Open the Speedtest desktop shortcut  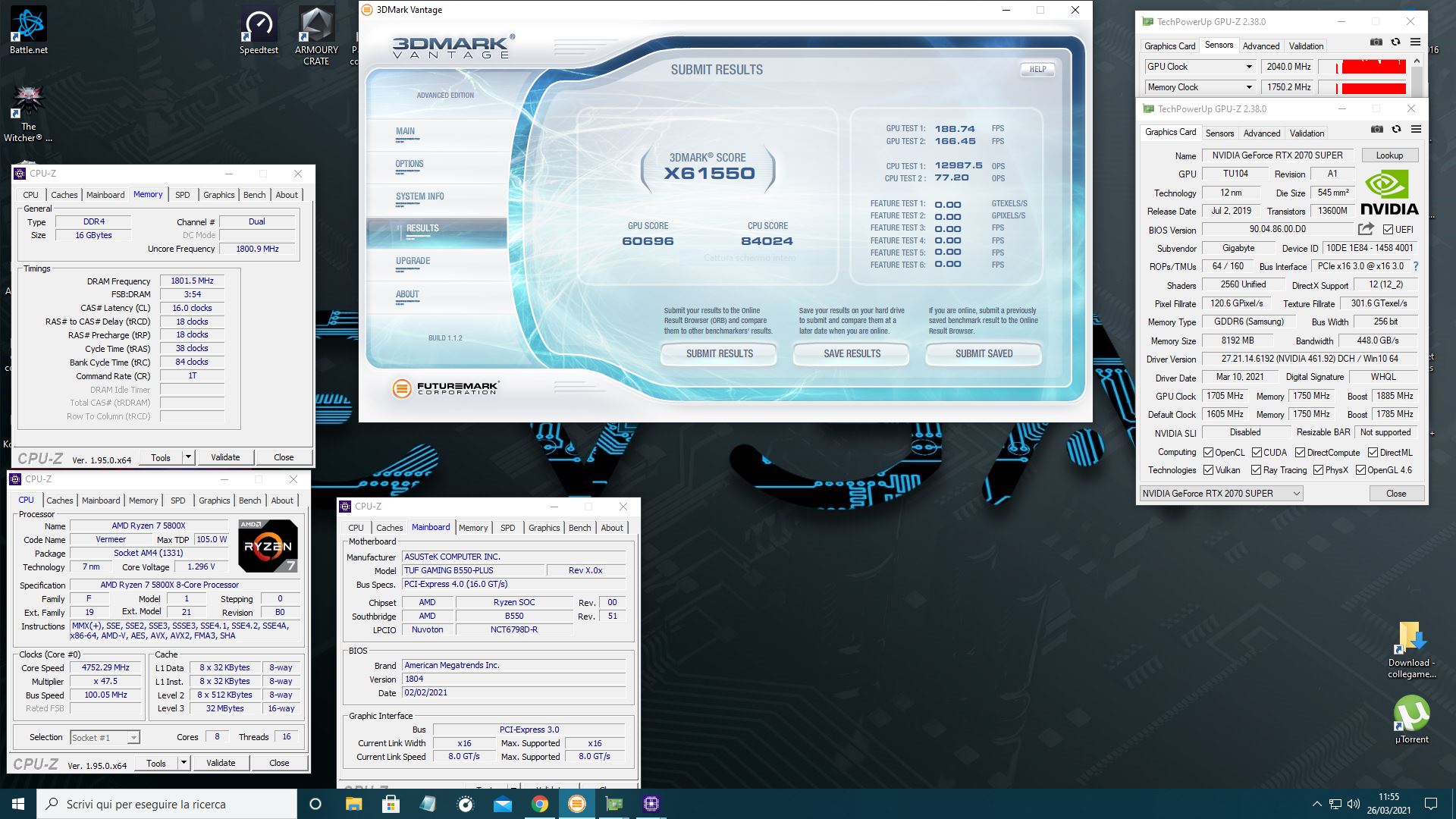pos(259,31)
